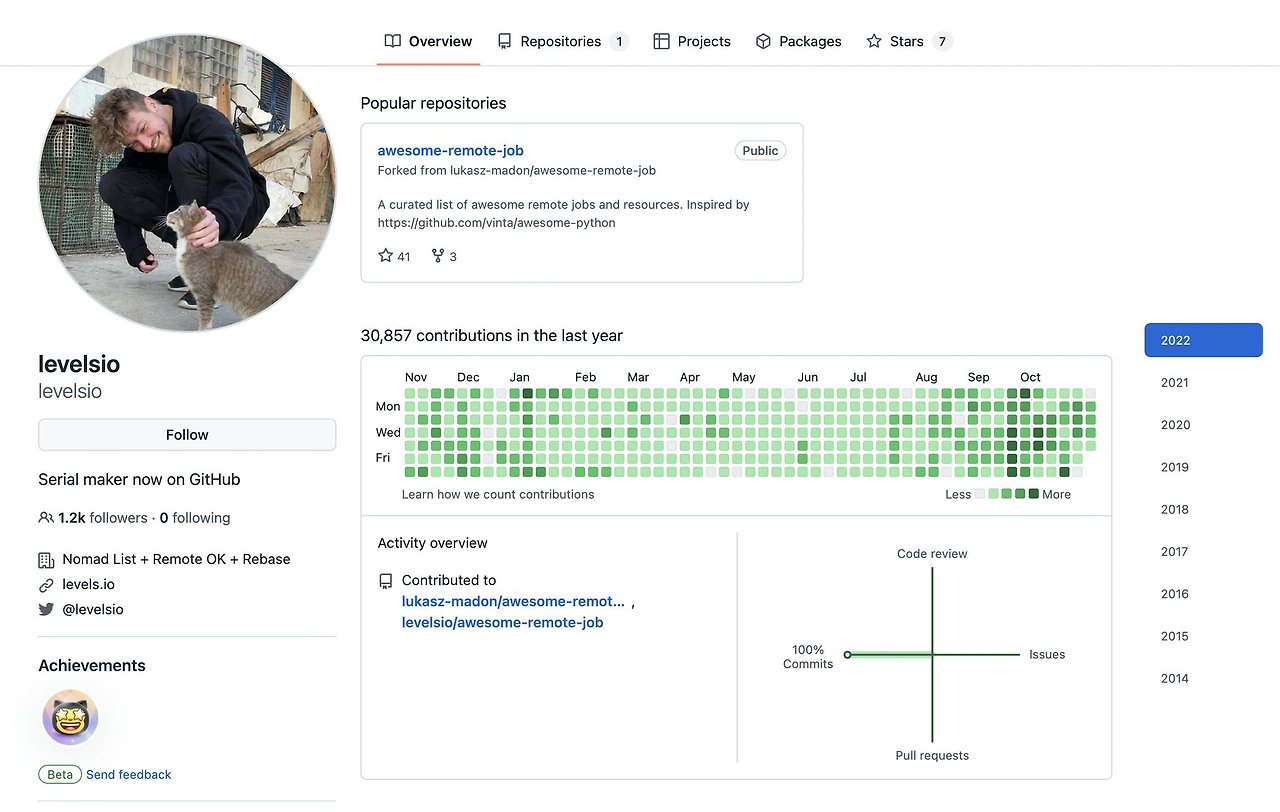Click the Twitter bird icon beside @levelsio
Image resolution: width=1280 pixels, height=812 pixels.
click(46, 609)
